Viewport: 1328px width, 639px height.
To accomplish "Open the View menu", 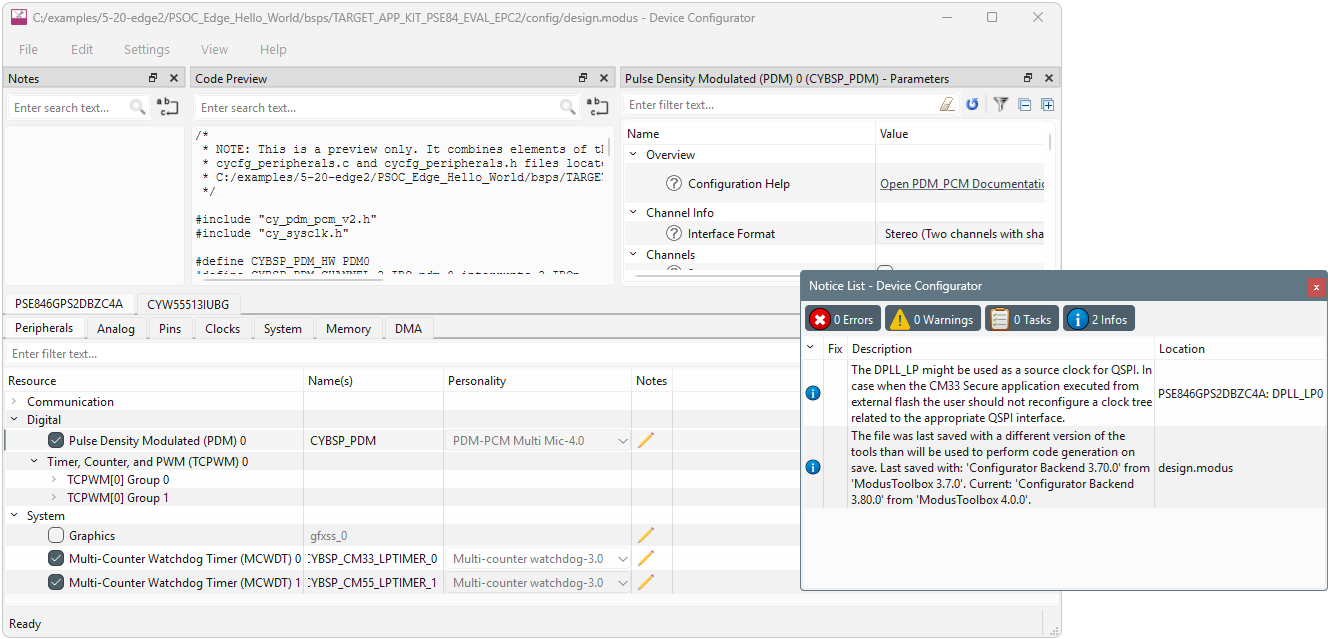I will click(x=214, y=49).
